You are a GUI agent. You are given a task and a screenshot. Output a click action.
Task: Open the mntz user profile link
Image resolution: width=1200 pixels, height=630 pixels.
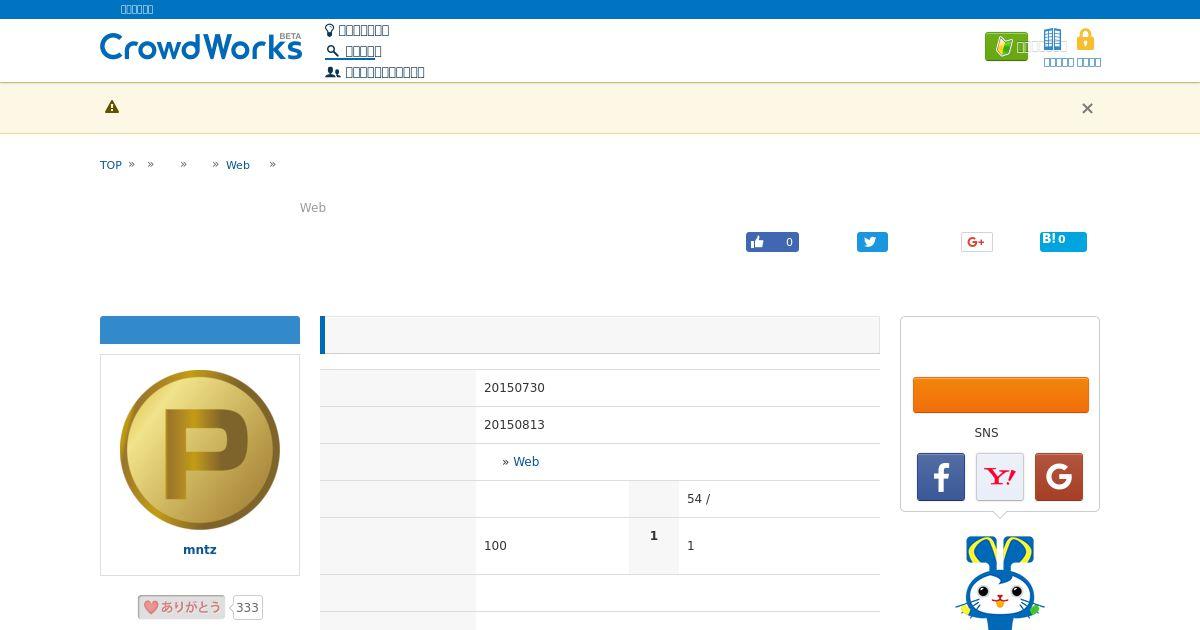pyautogui.click(x=200, y=550)
